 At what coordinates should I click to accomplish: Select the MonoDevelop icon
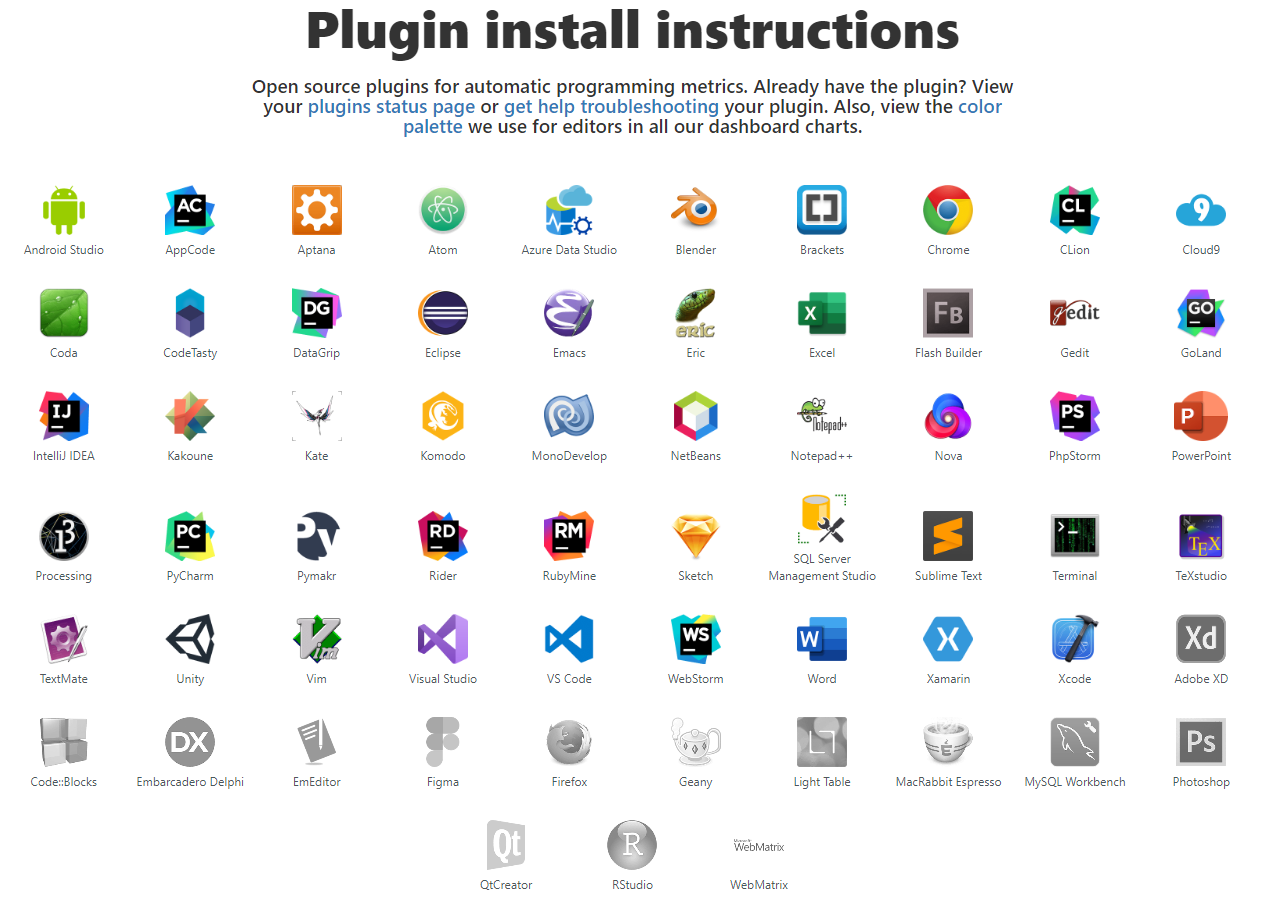click(569, 416)
